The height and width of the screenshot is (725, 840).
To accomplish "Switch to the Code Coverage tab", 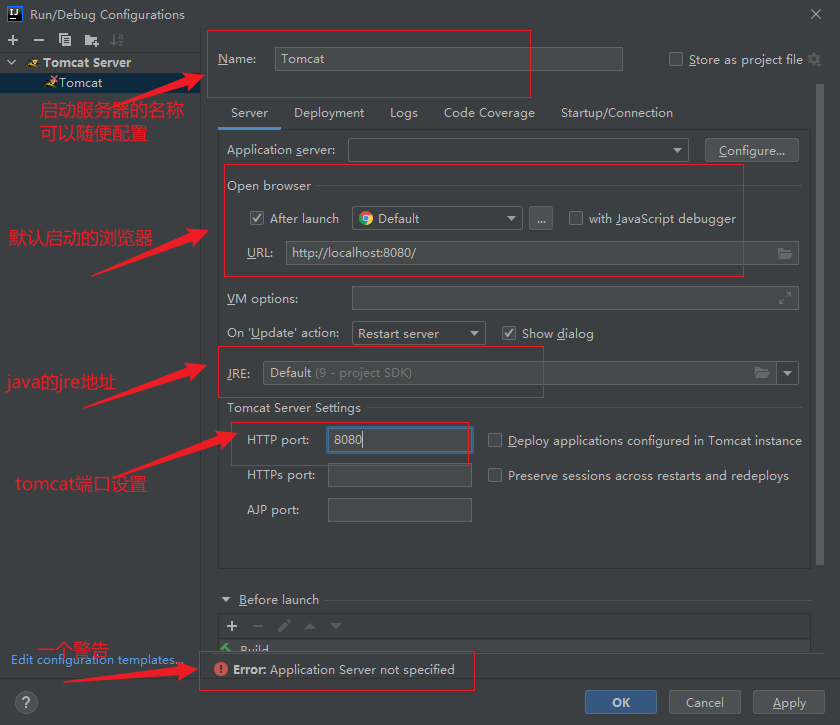I will pos(489,113).
